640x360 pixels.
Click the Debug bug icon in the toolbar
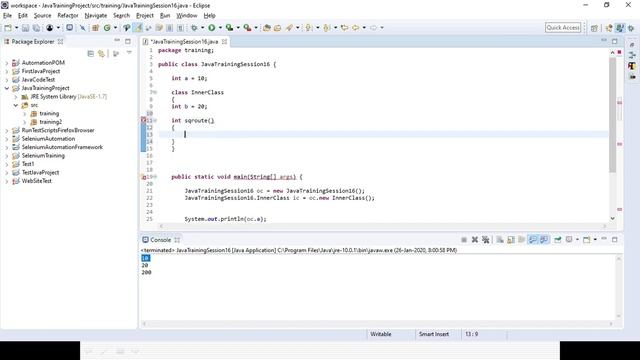(194, 28)
